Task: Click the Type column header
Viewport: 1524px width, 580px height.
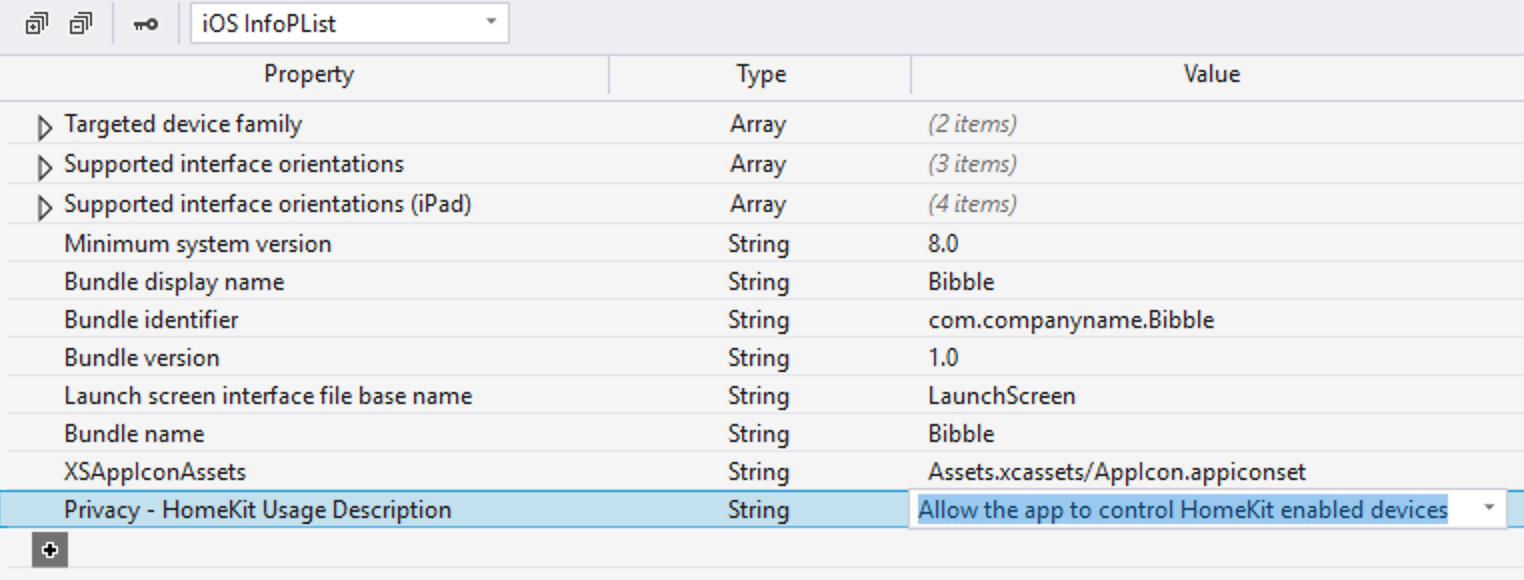Action: pos(760,74)
